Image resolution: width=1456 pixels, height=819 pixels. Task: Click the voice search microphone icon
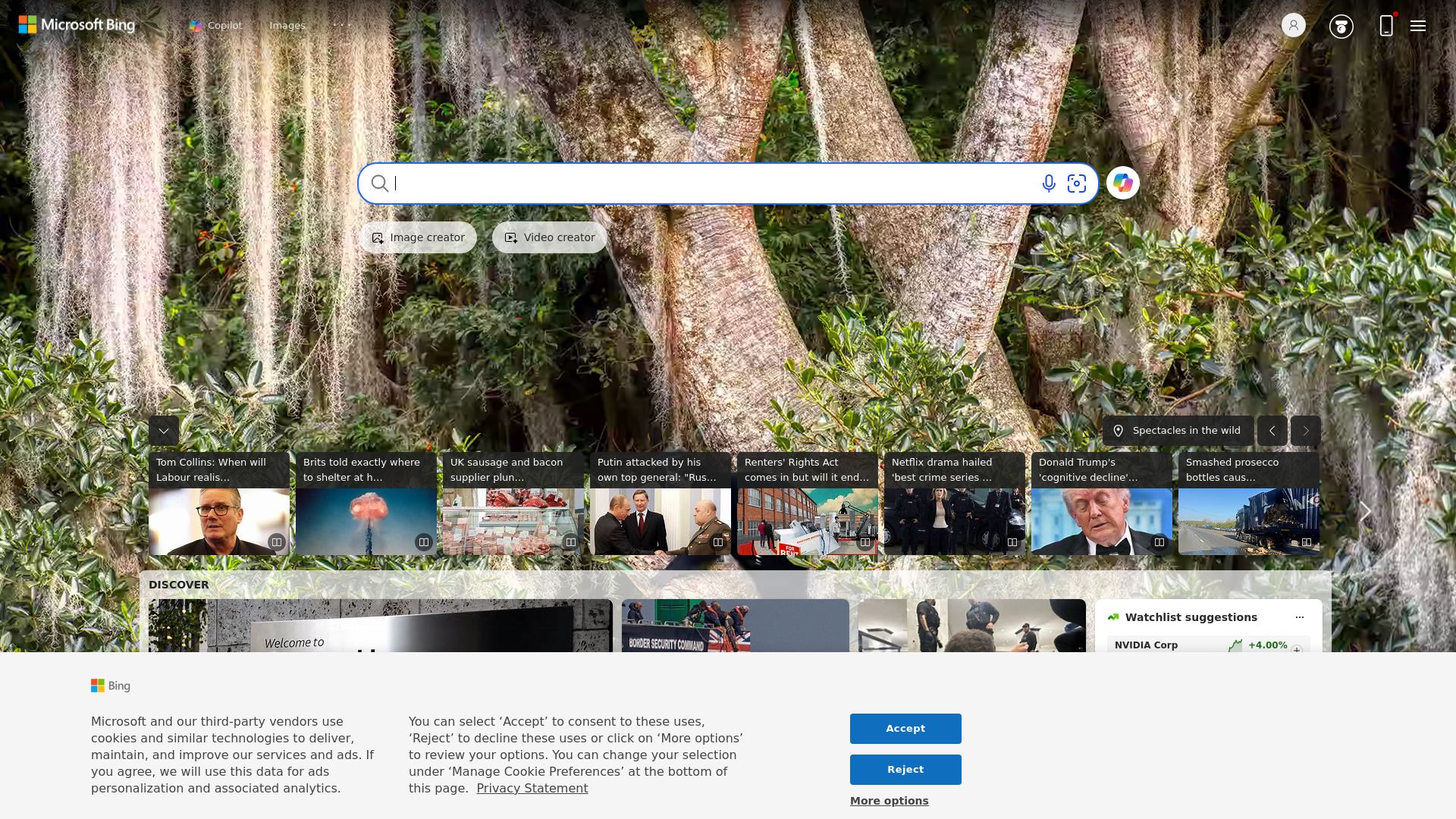pyautogui.click(x=1049, y=183)
